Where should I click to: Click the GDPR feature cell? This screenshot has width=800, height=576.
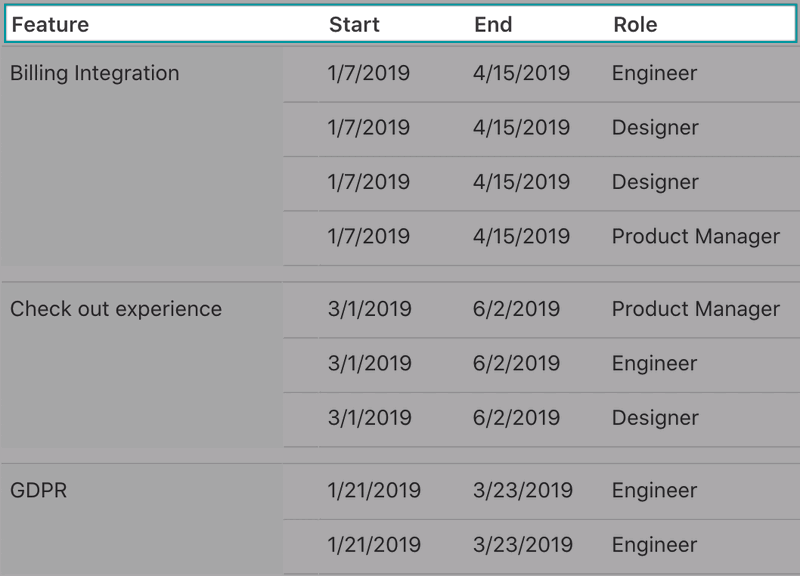pyautogui.click(x=38, y=491)
